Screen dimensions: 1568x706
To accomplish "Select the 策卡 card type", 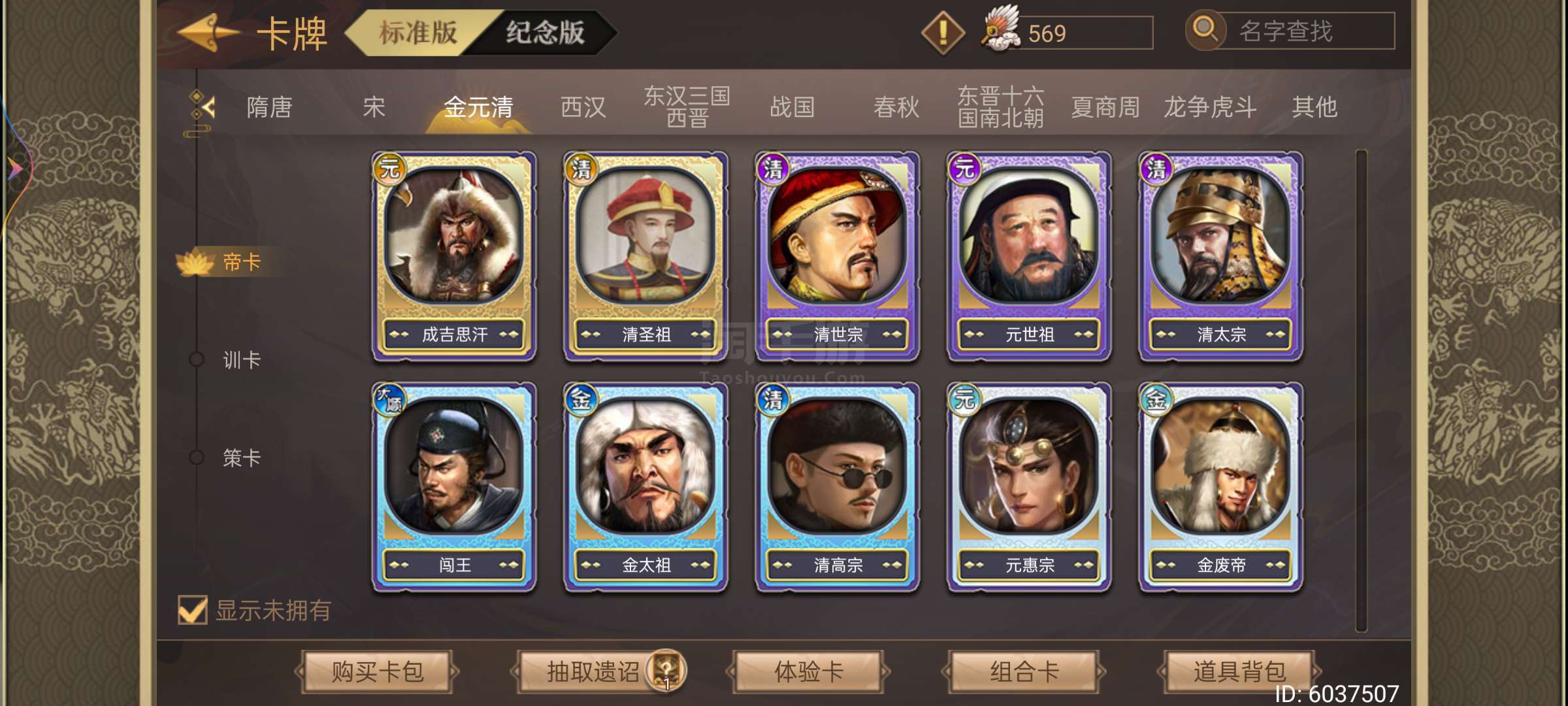I will pyautogui.click(x=241, y=458).
